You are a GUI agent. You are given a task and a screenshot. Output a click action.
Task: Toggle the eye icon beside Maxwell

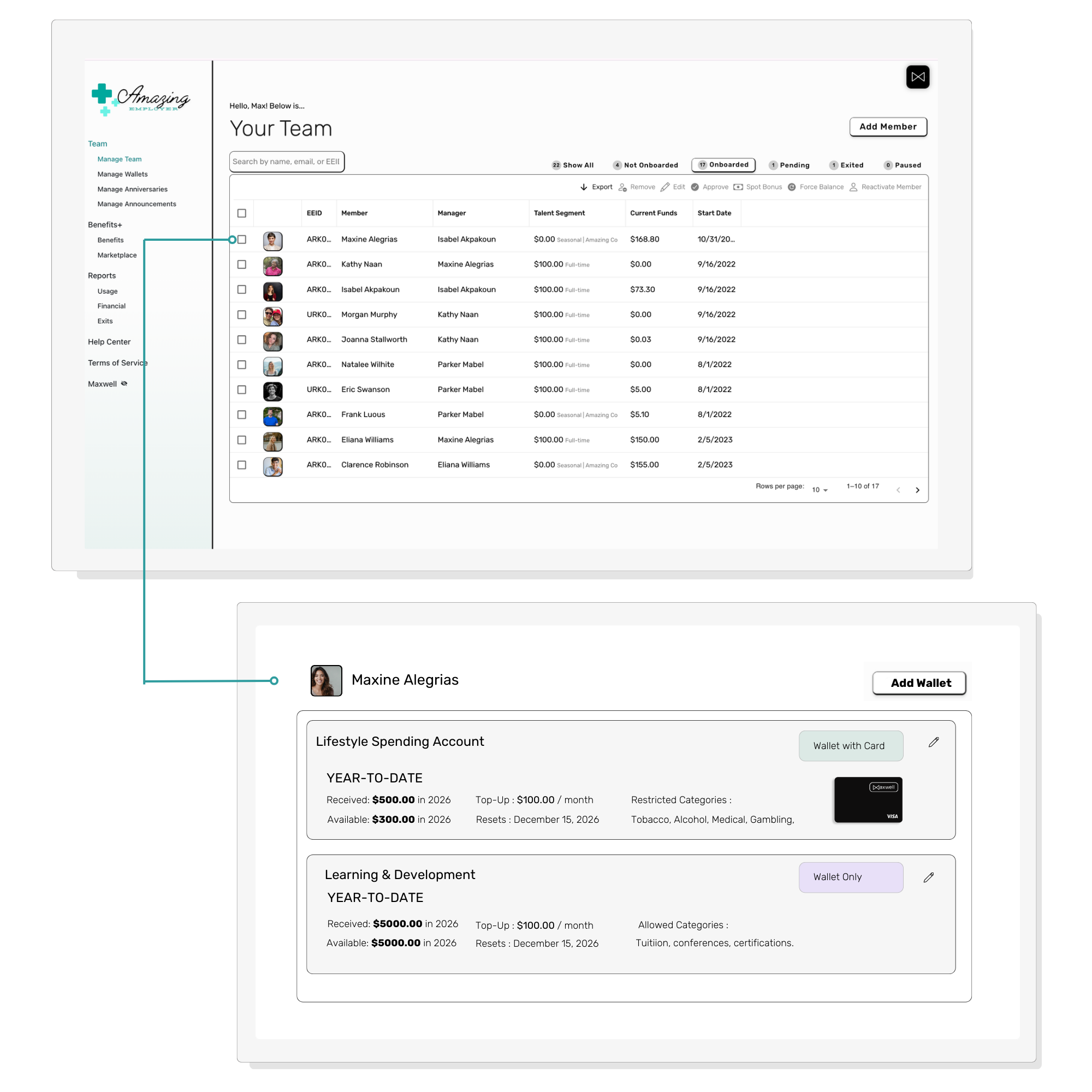click(x=124, y=384)
